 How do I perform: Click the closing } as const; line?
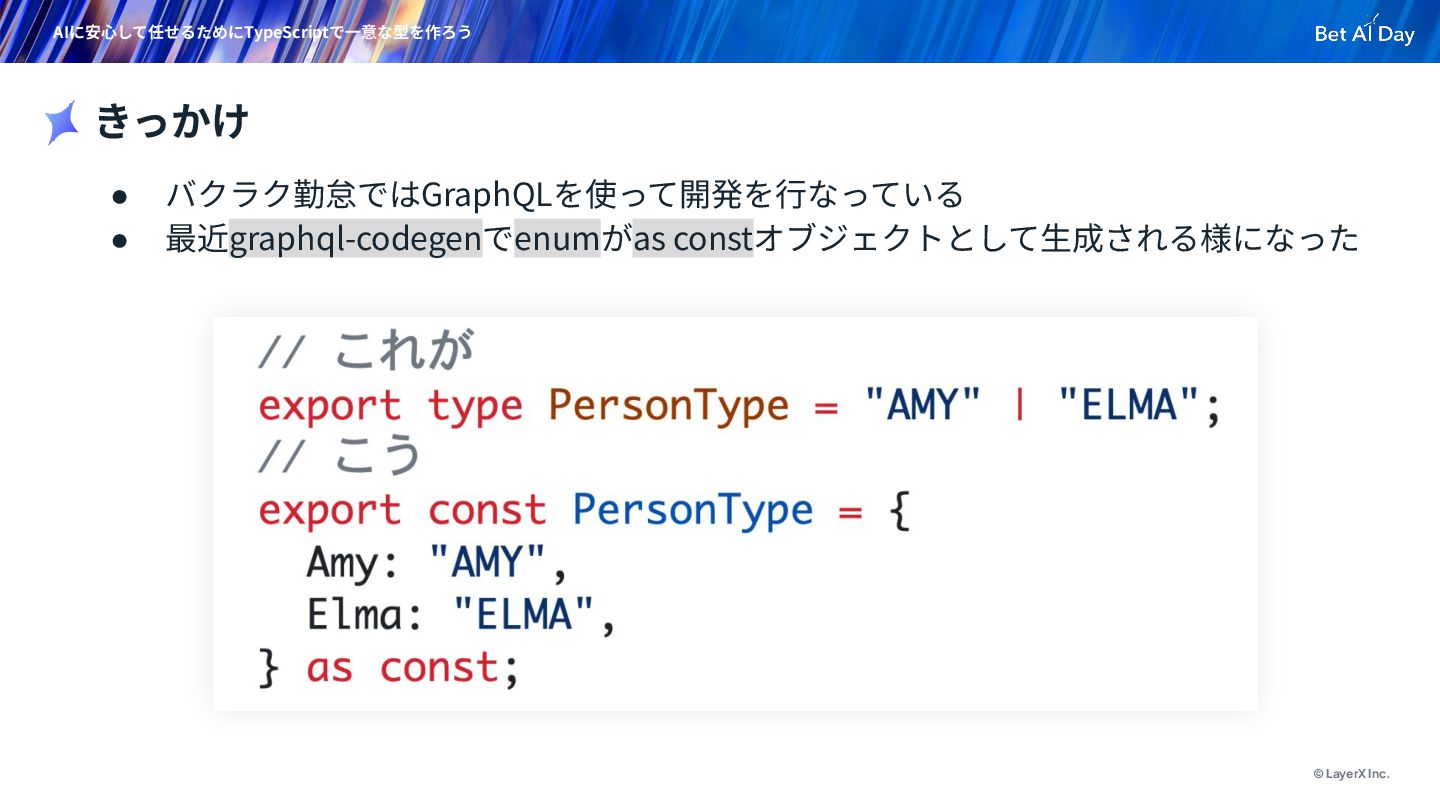pos(389,667)
